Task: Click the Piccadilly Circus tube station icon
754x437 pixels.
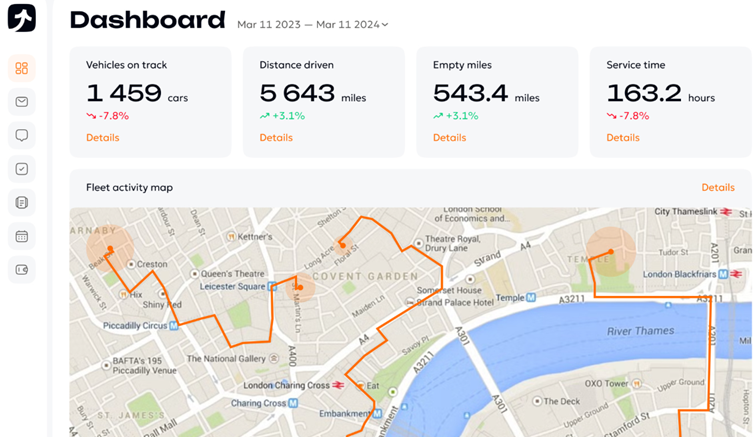Action: 173,325
